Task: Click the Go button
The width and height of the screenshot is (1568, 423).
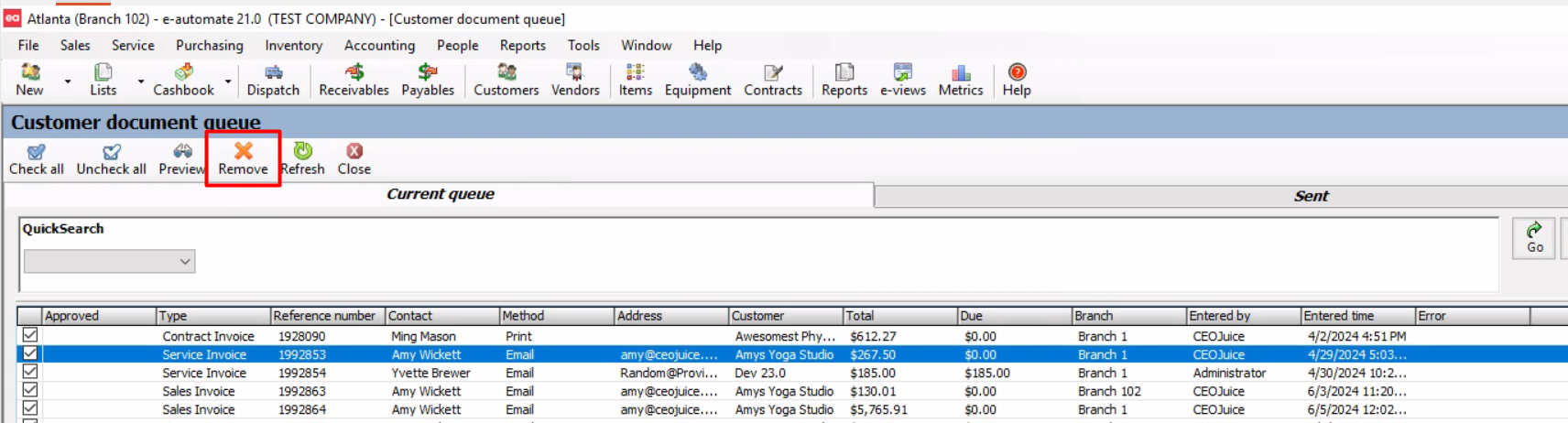Action: (1534, 238)
